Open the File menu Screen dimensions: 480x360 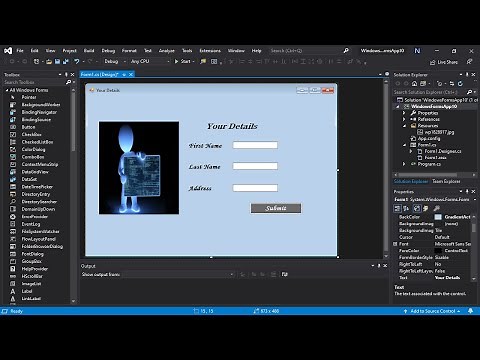(x=20, y=51)
